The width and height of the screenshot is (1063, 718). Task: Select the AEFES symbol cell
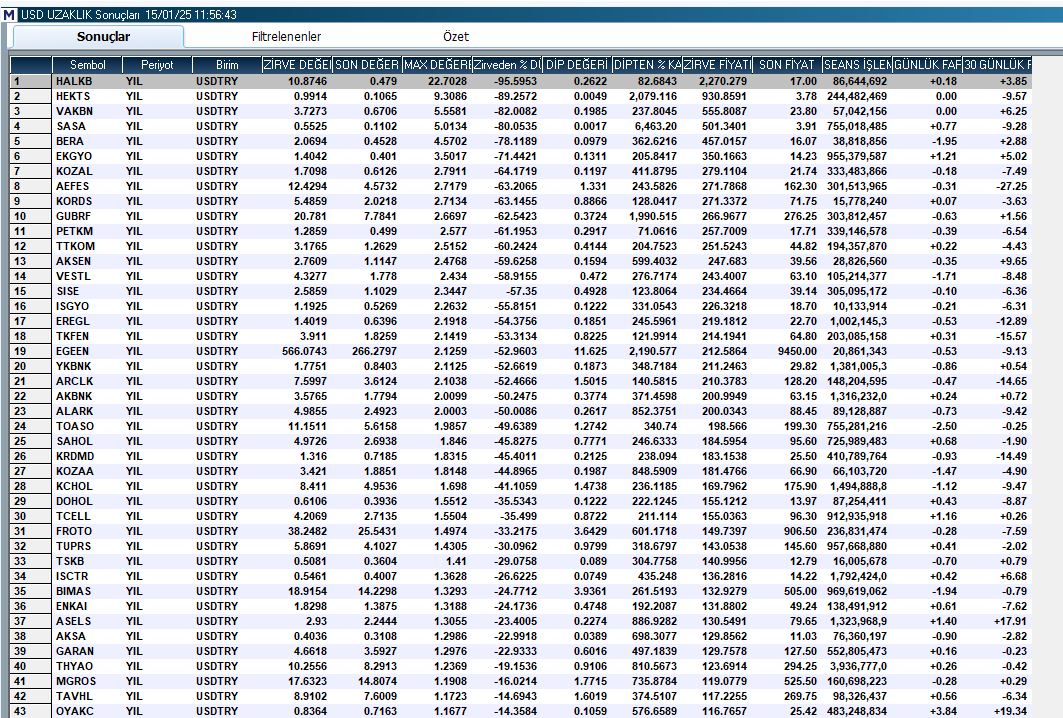(x=87, y=186)
